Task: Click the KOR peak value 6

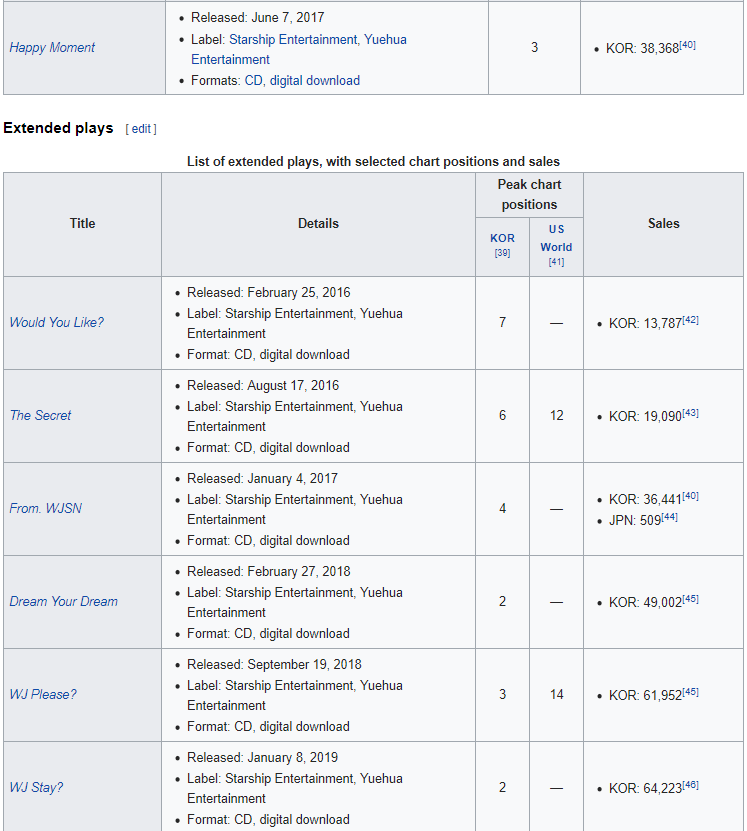Action: [x=502, y=416]
